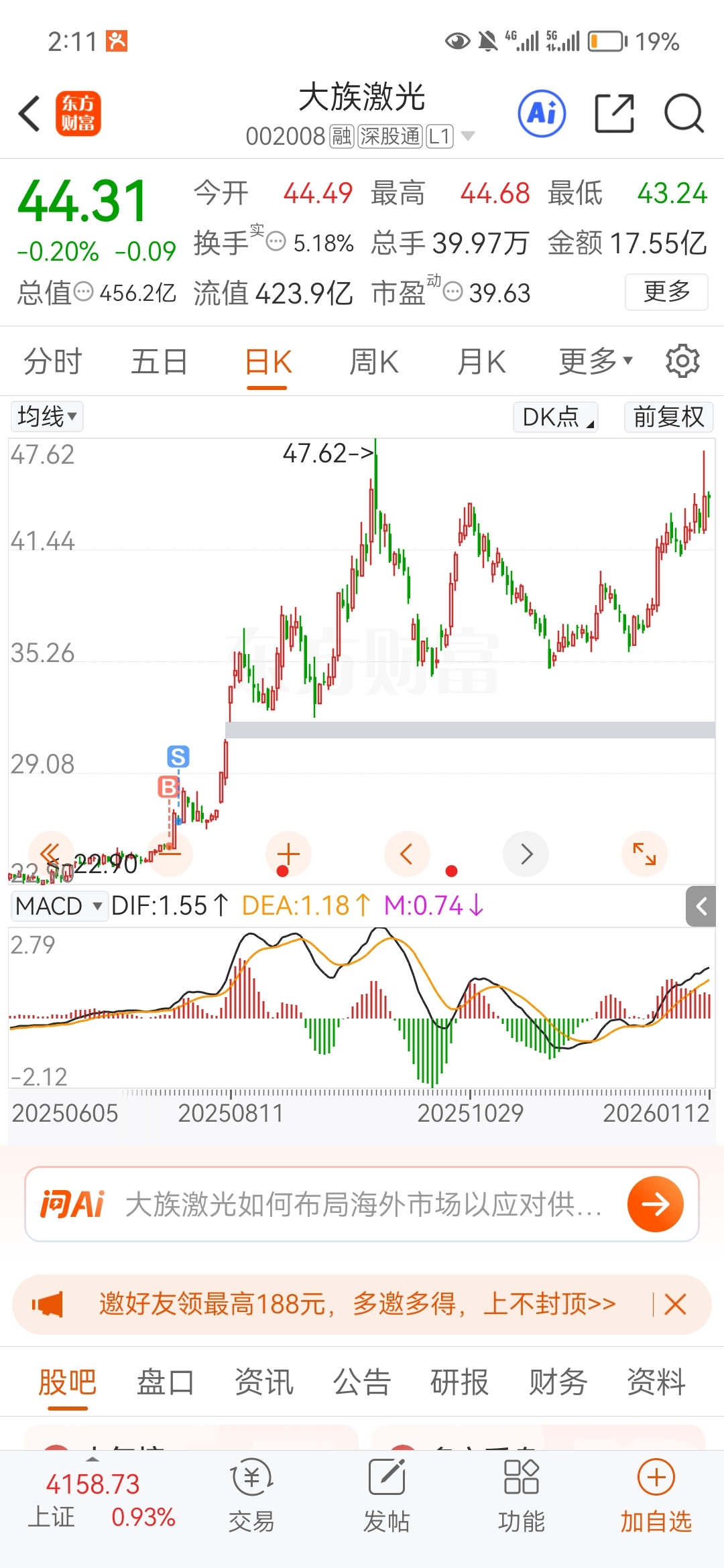Tap the 市盈 info bubble icon
This screenshot has height=1568, width=724.
point(453,291)
